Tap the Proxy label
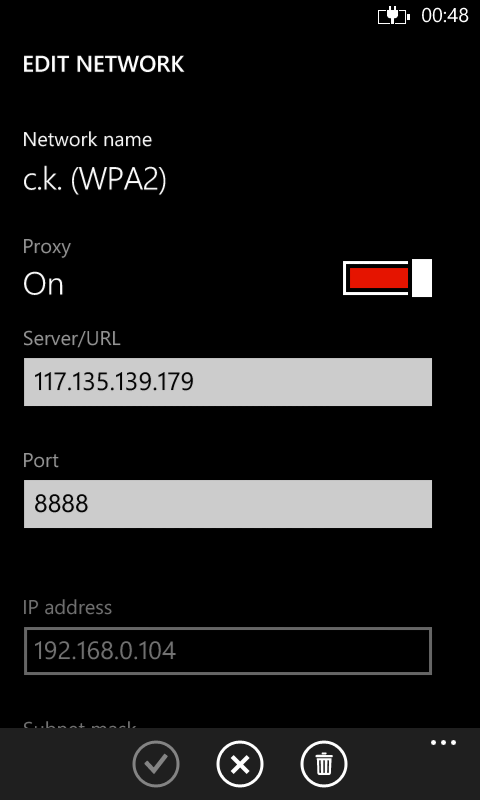This screenshot has width=480, height=800. pyautogui.click(x=47, y=247)
